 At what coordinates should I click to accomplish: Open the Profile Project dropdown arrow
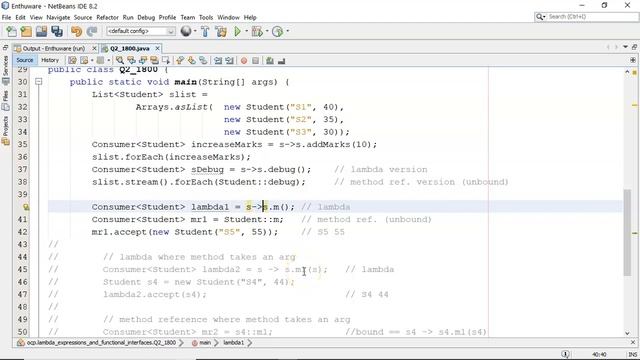click(x=287, y=31)
